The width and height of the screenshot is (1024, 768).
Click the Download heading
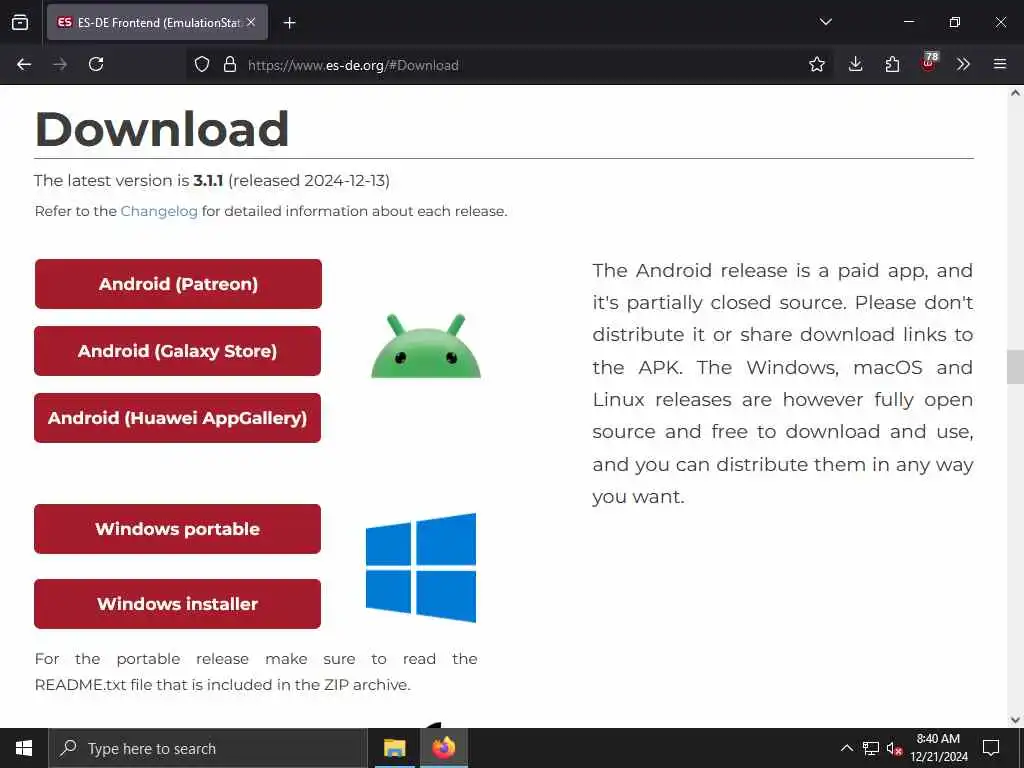click(162, 129)
